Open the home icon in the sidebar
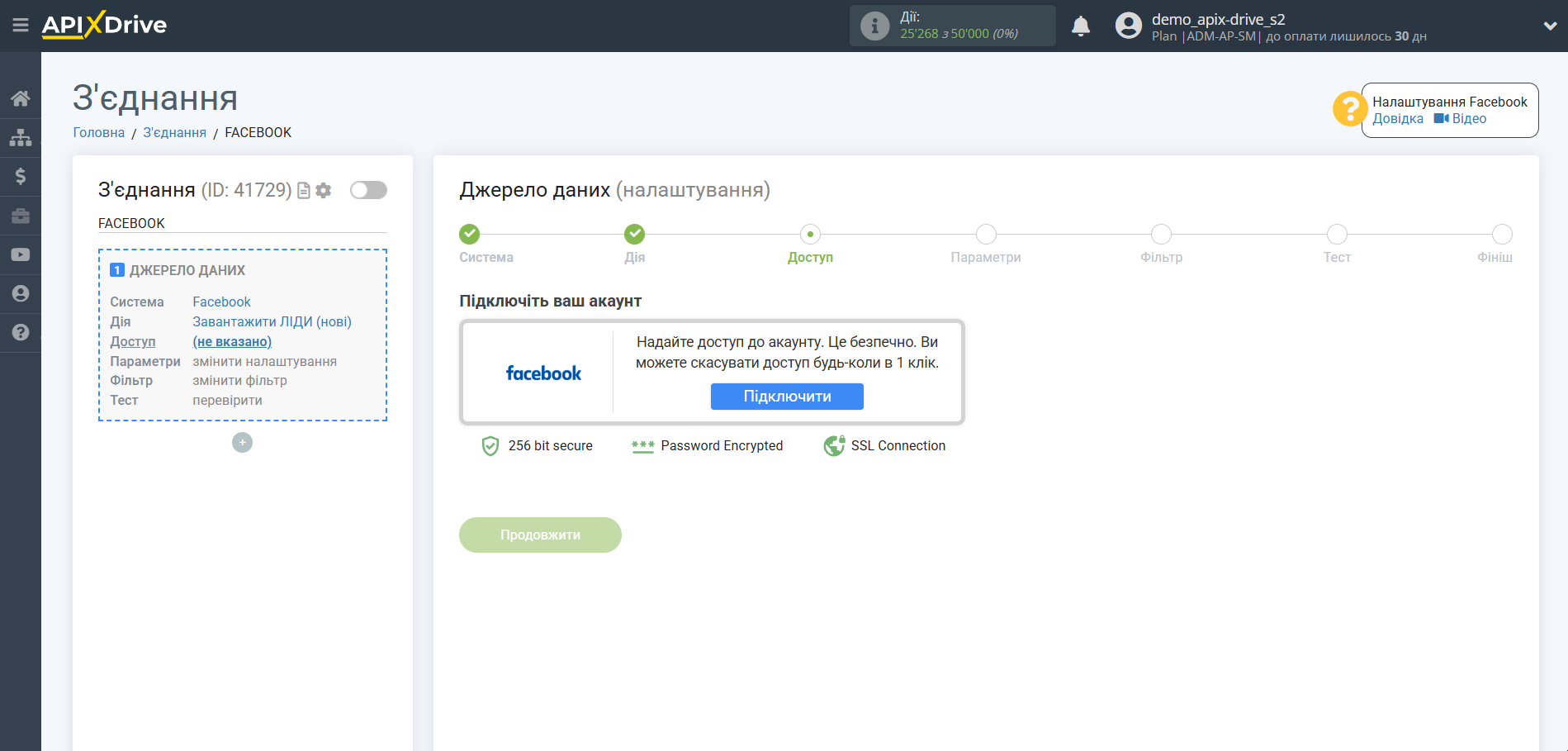The image size is (1568, 751). [x=21, y=97]
